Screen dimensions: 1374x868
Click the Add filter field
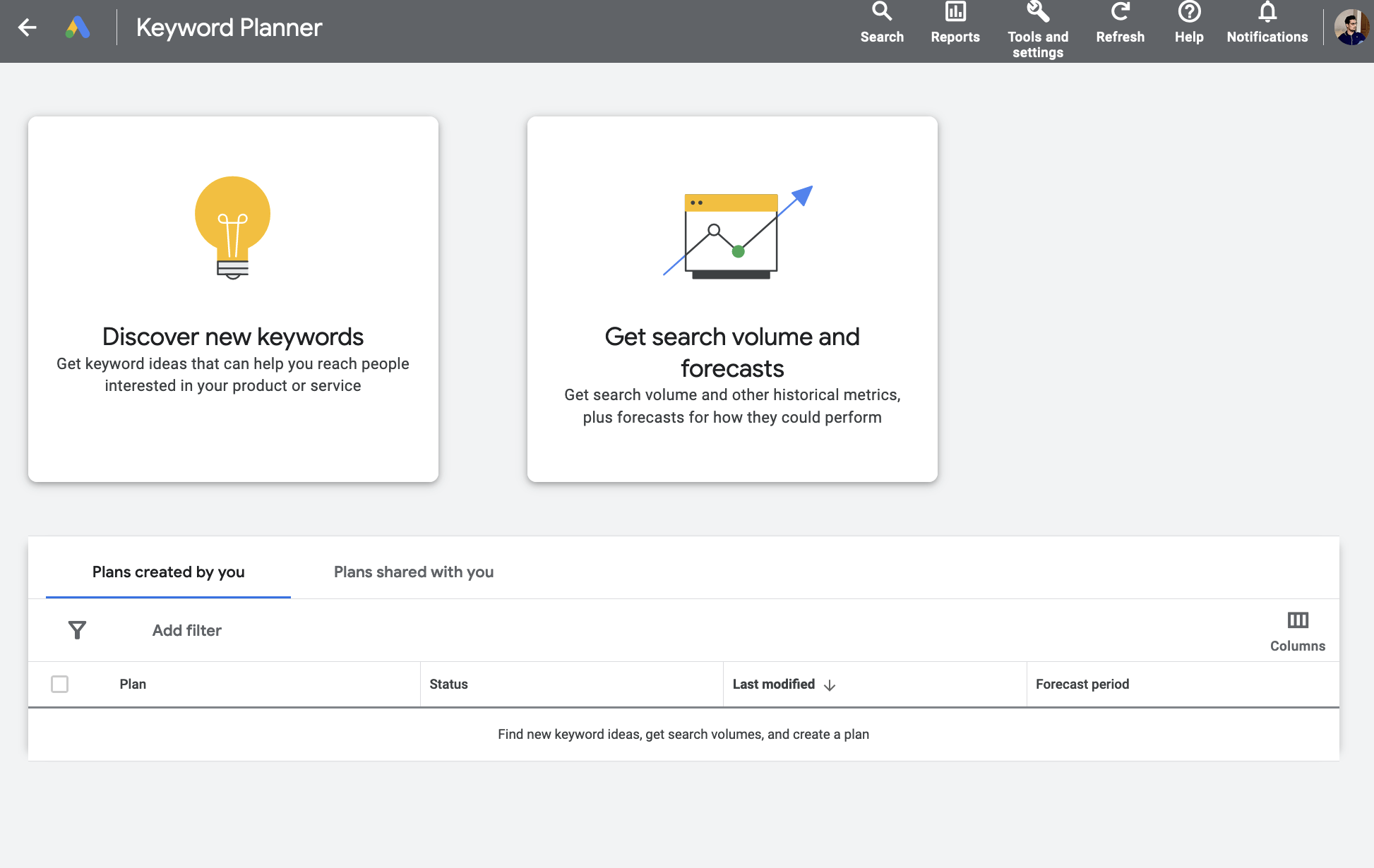(187, 630)
